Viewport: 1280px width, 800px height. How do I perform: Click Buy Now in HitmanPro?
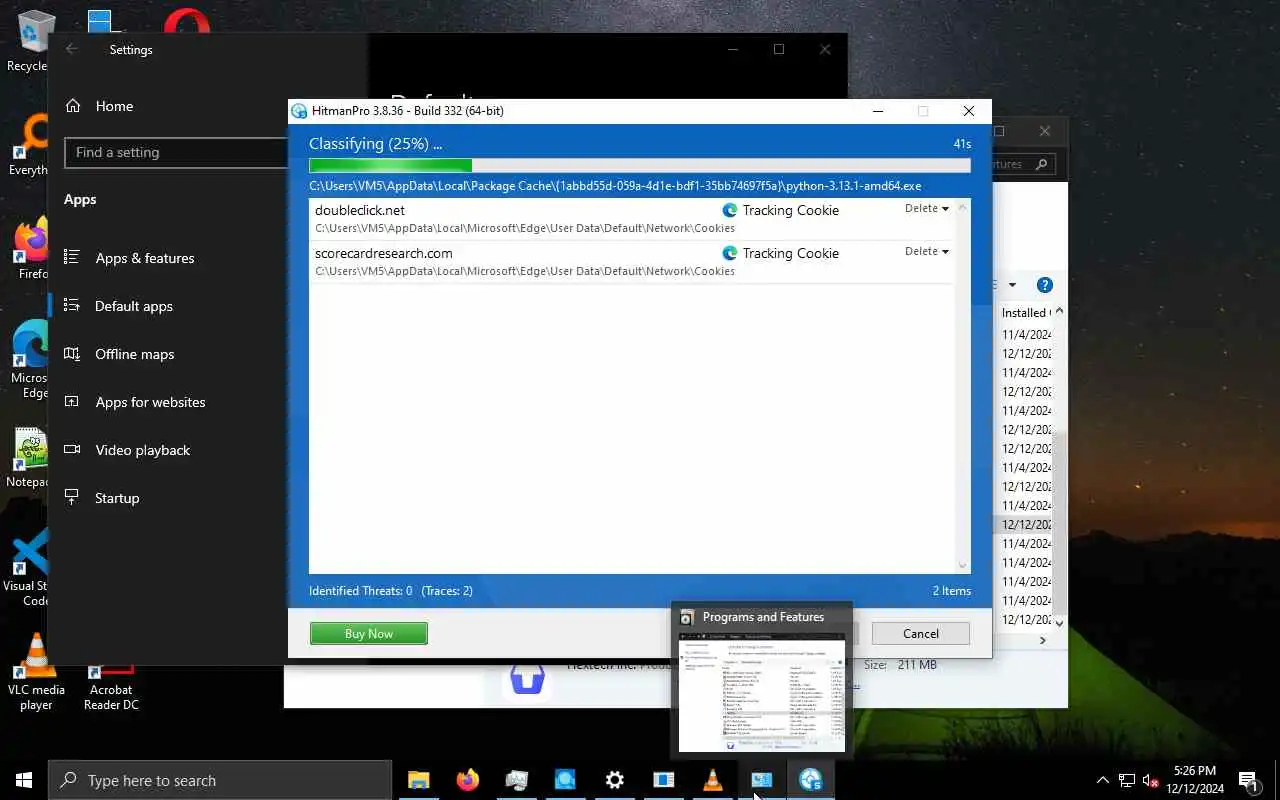click(369, 633)
